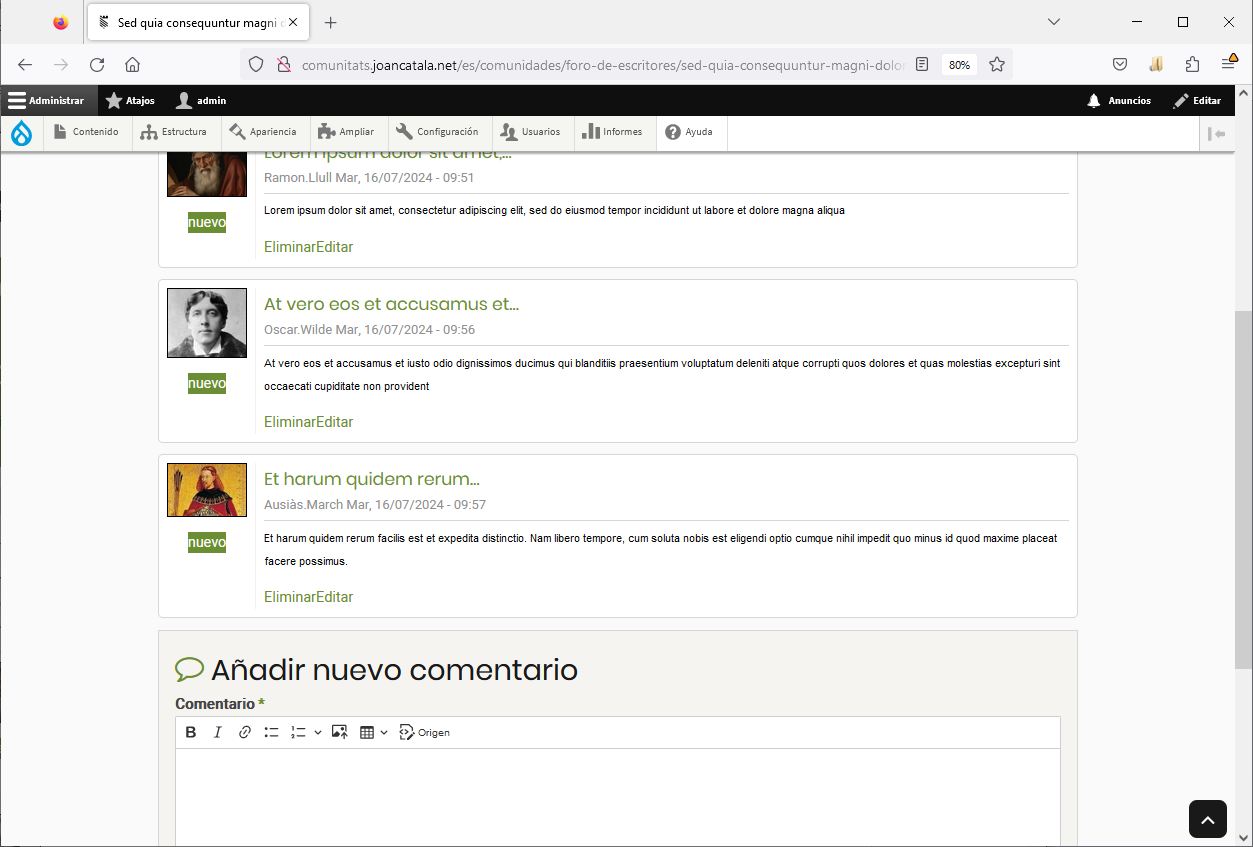Screen dimensions: 1253x847
Task: Open the Configuración admin menu
Action: click(437, 132)
